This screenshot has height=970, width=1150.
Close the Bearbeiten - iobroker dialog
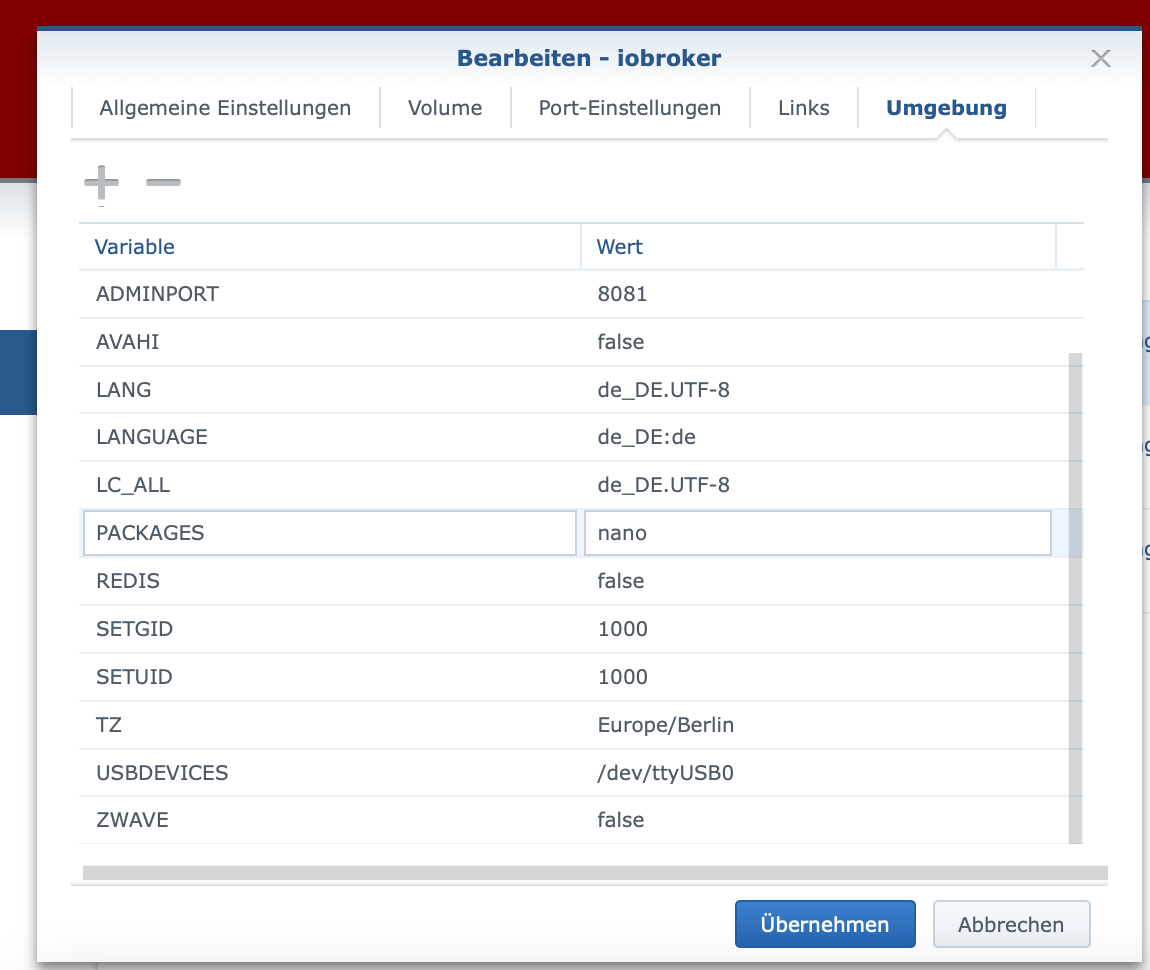[x=1100, y=59]
